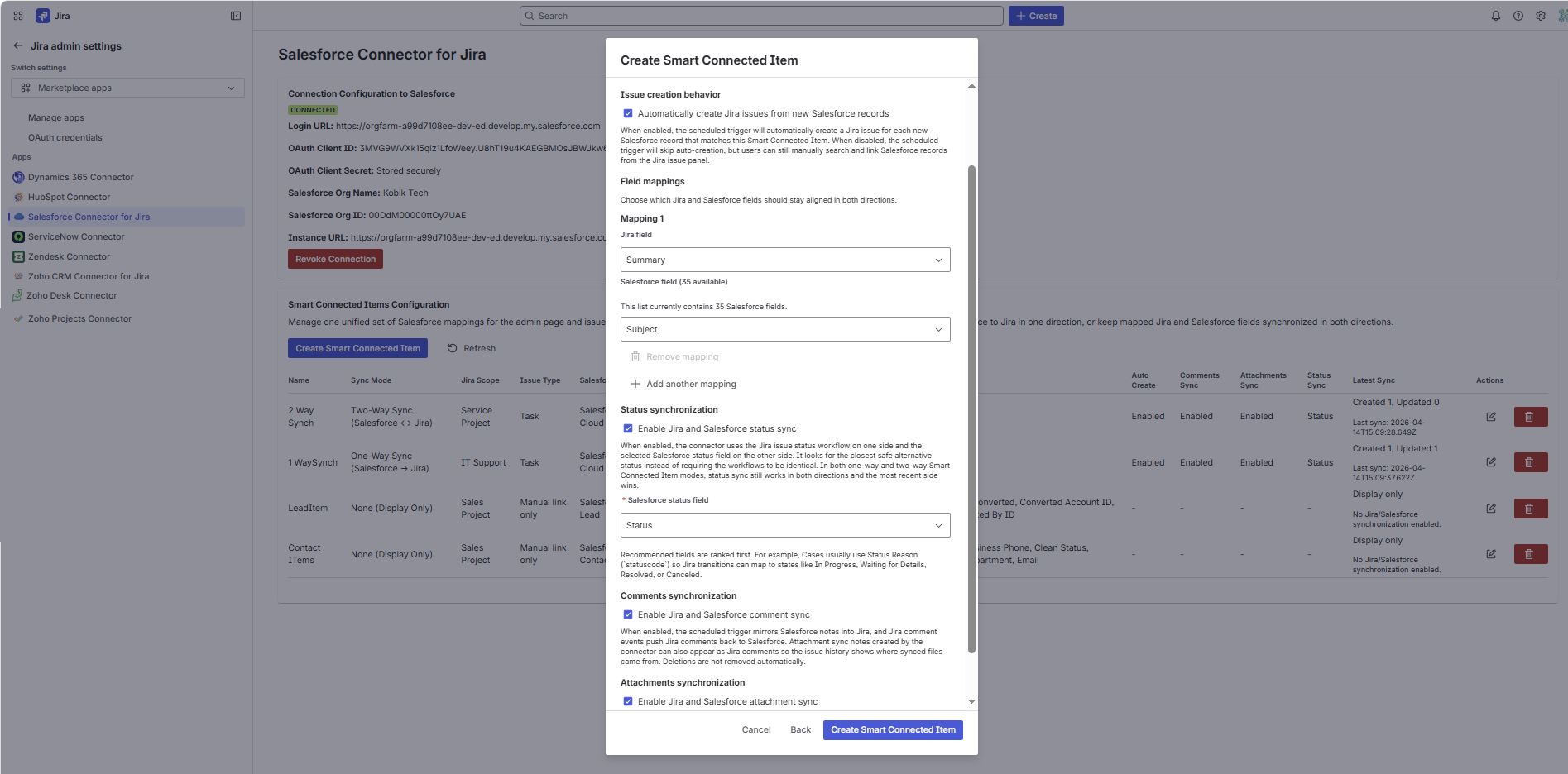
Task: Delete the LeadItem row with trash icon
Action: (1530, 509)
